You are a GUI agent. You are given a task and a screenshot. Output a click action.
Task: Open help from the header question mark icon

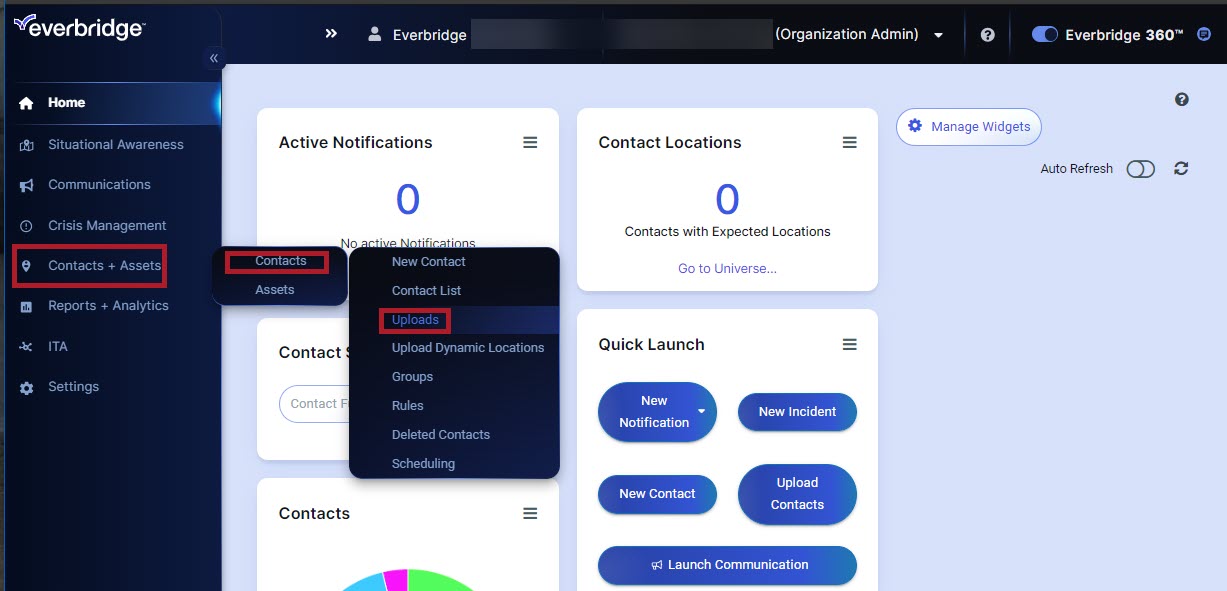[988, 34]
